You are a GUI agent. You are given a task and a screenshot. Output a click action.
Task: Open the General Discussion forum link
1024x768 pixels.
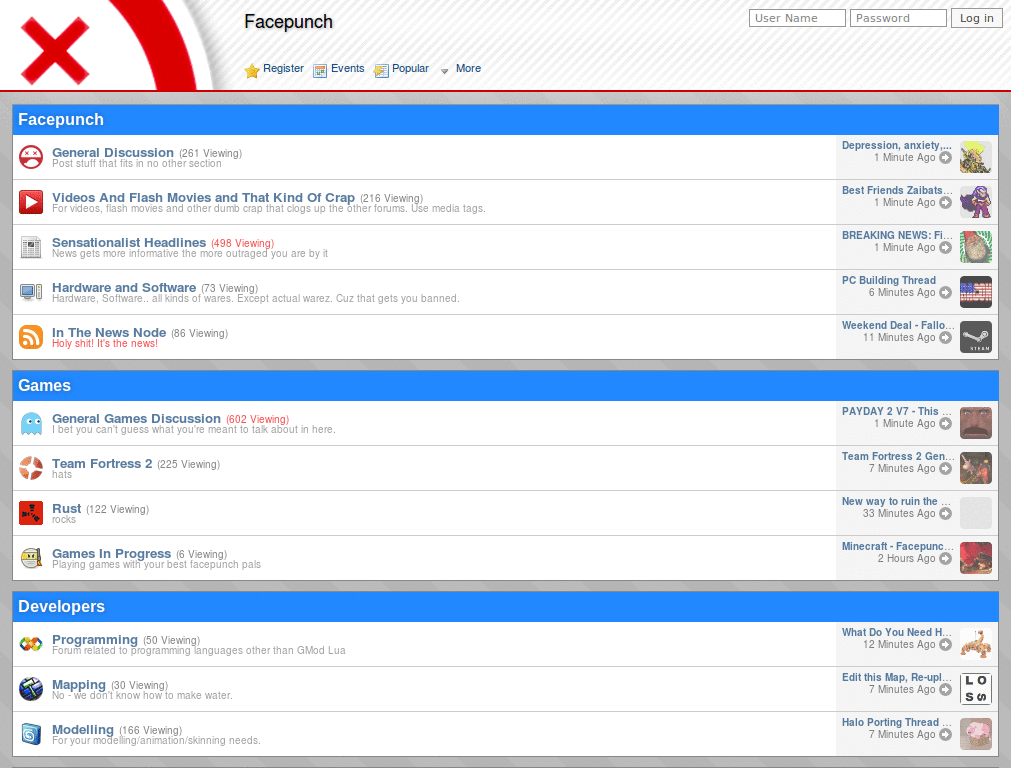pyautogui.click(x=113, y=152)
